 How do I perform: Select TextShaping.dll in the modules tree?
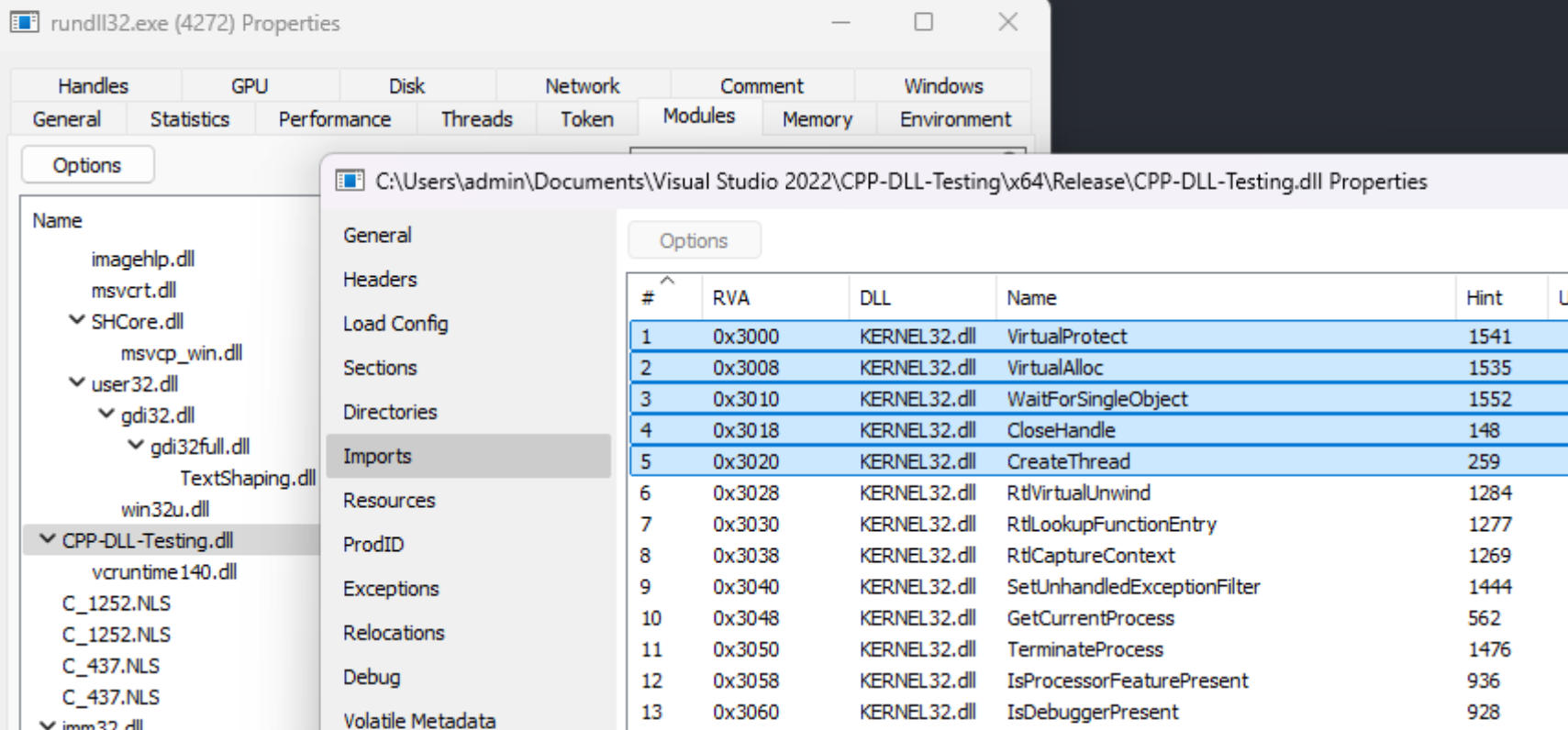coord(248,478)
